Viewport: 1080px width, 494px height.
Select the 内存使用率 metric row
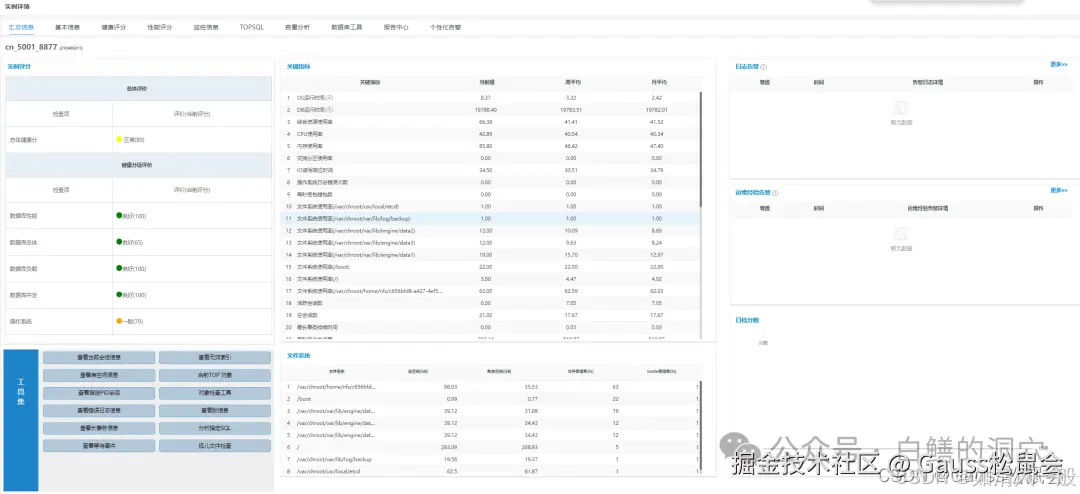point(492,146)
